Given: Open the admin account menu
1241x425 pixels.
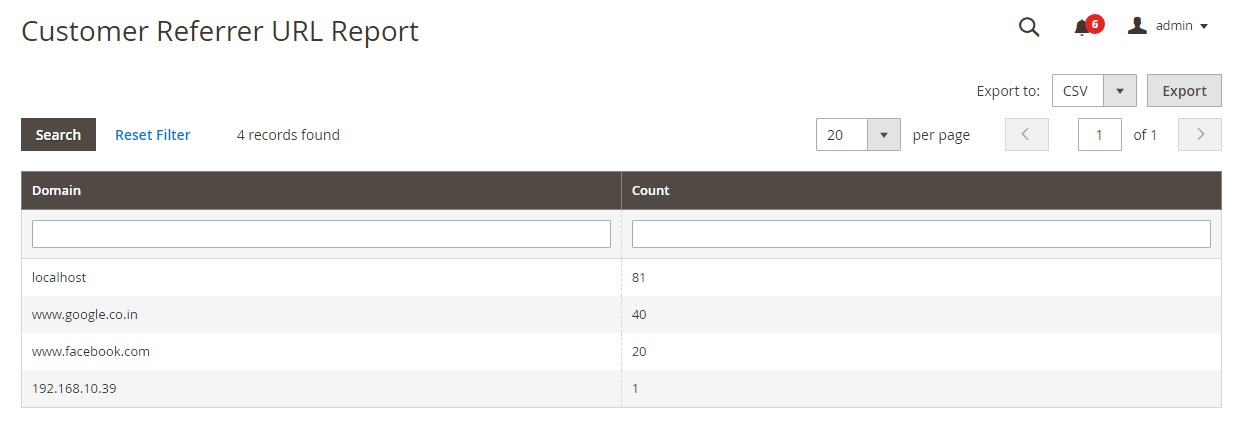Looking at the screenshot, I should point(1168,26).
